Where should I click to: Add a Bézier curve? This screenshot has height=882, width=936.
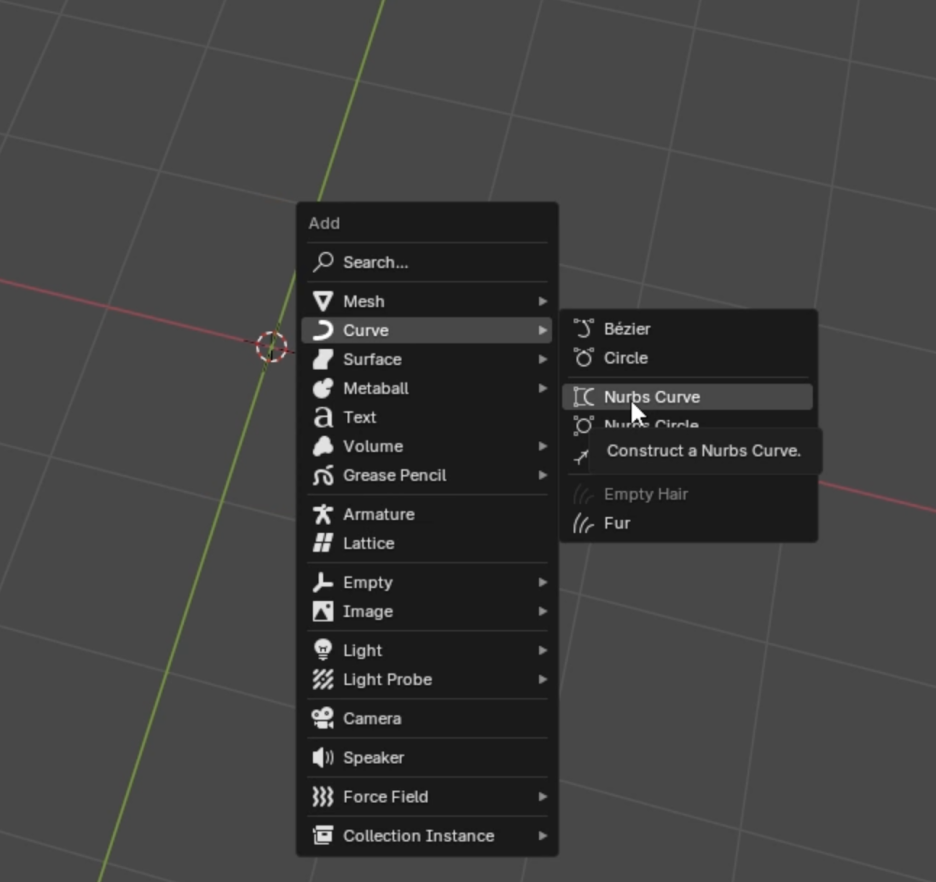click(x=688, y=329)
